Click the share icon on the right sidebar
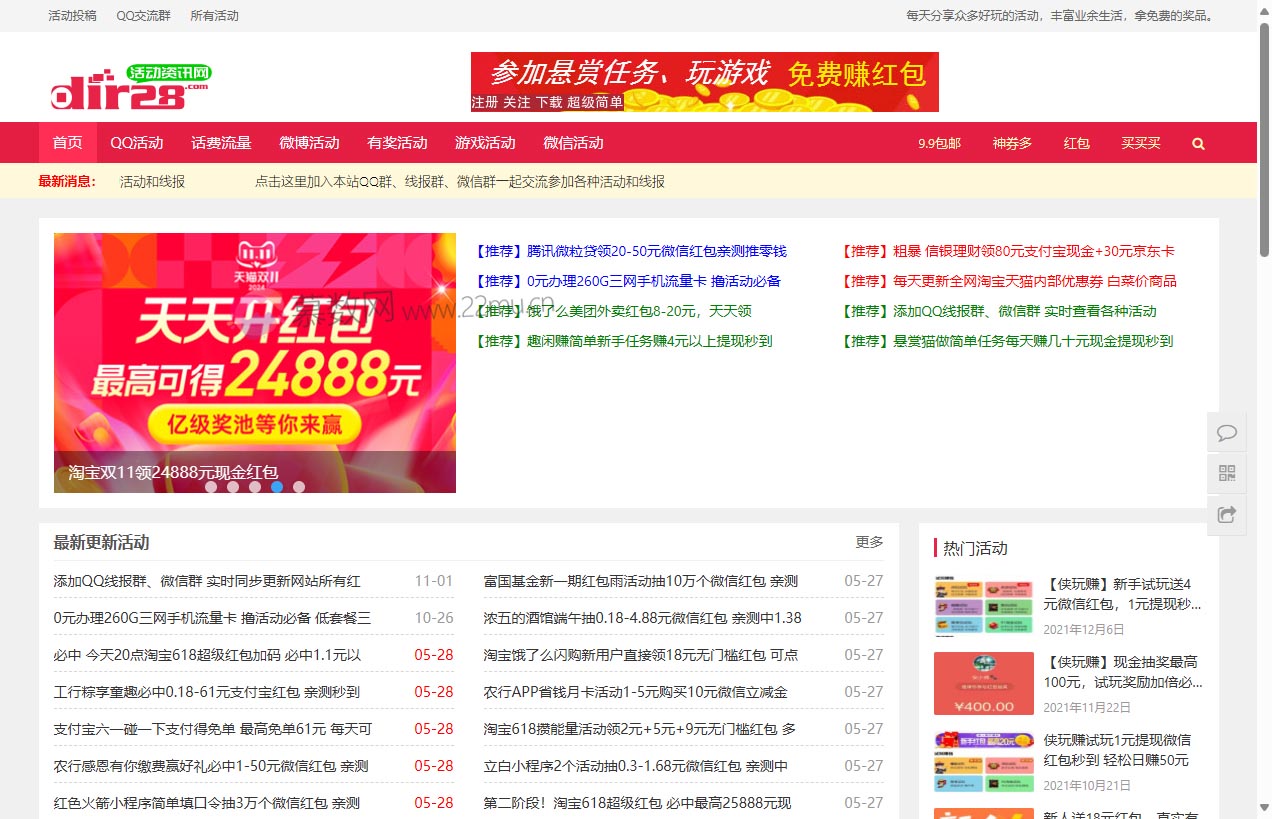Viewport: 1272px width, 819px height. [x=1226, y=513]
